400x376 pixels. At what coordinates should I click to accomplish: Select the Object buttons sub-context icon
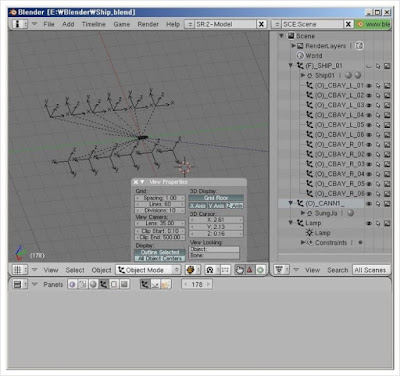[145, 284]
